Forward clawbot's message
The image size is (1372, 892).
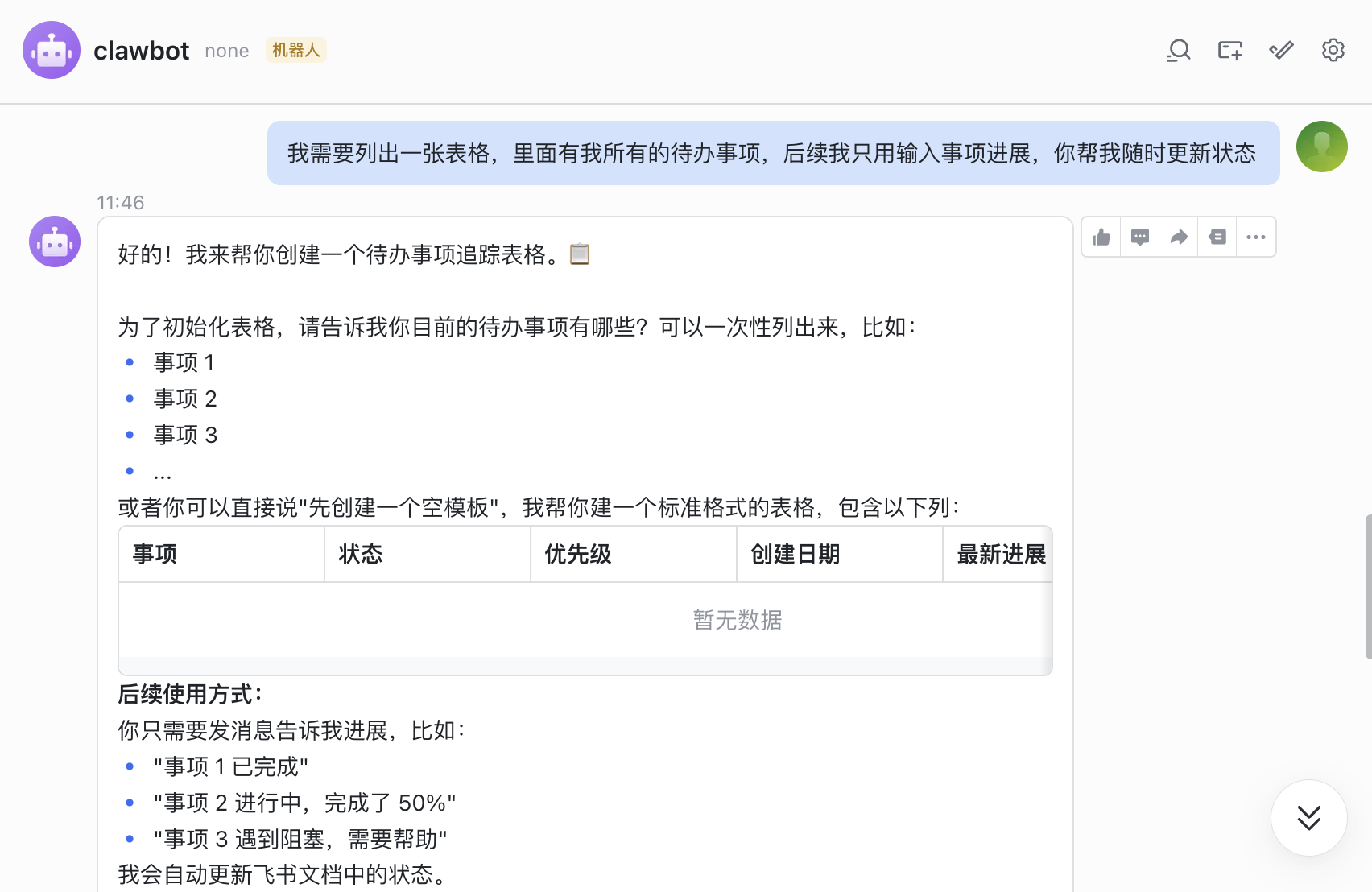pos(1179,237)
